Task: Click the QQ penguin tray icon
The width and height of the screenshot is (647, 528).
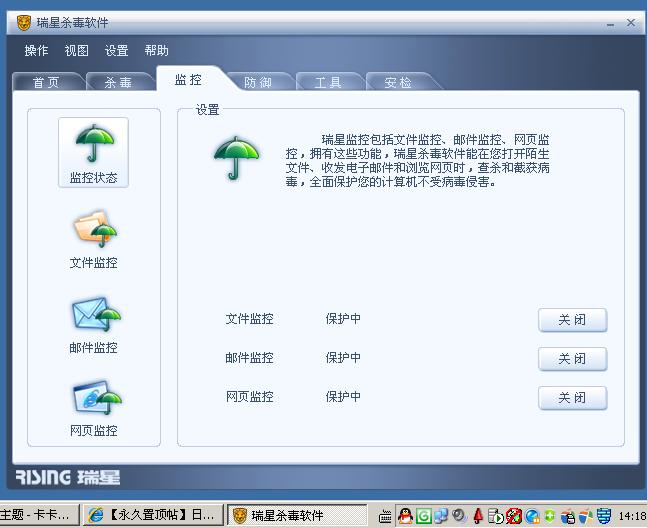Action: pos(406,516)
